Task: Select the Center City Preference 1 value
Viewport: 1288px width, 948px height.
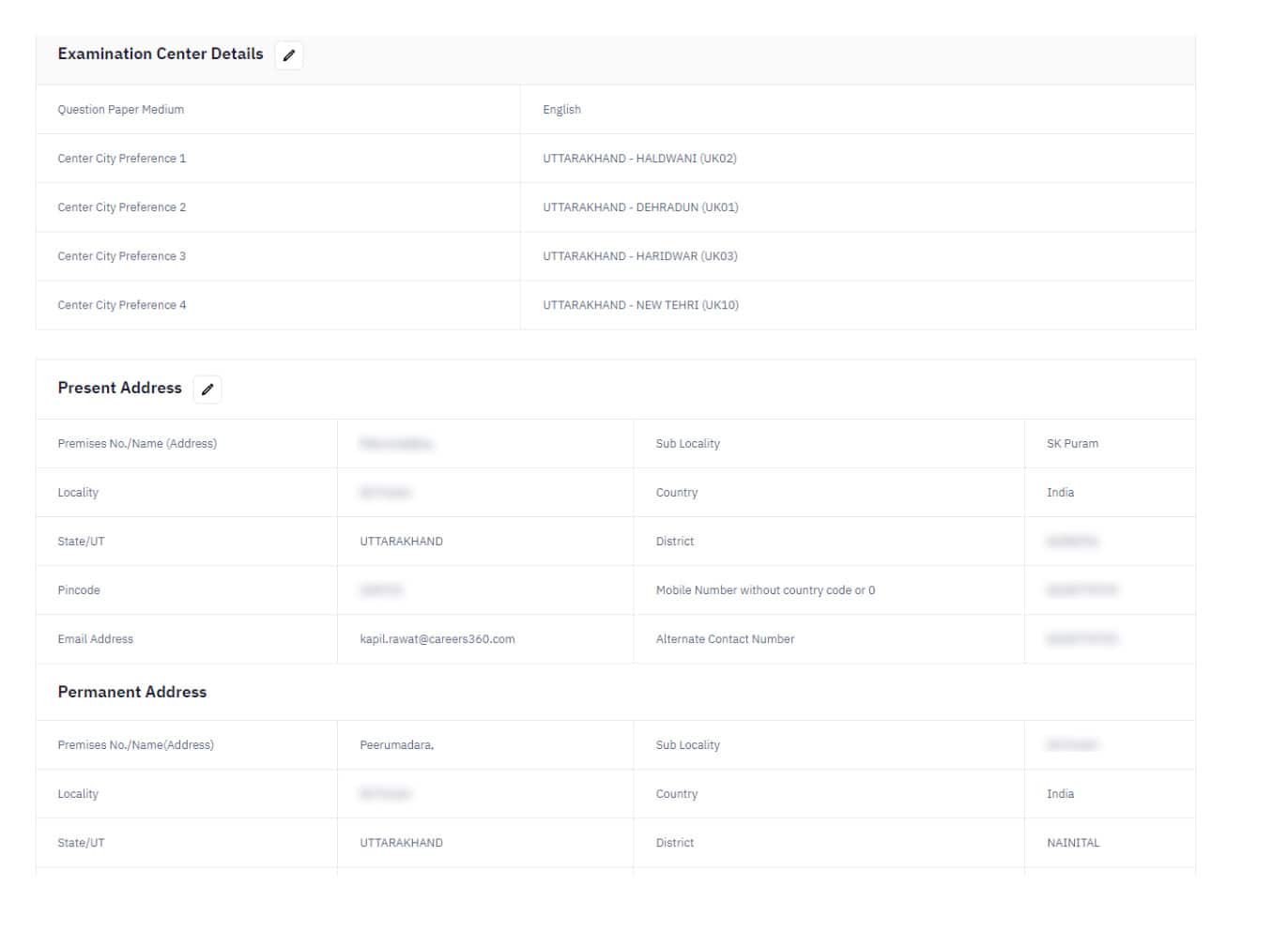Action: 639,158
